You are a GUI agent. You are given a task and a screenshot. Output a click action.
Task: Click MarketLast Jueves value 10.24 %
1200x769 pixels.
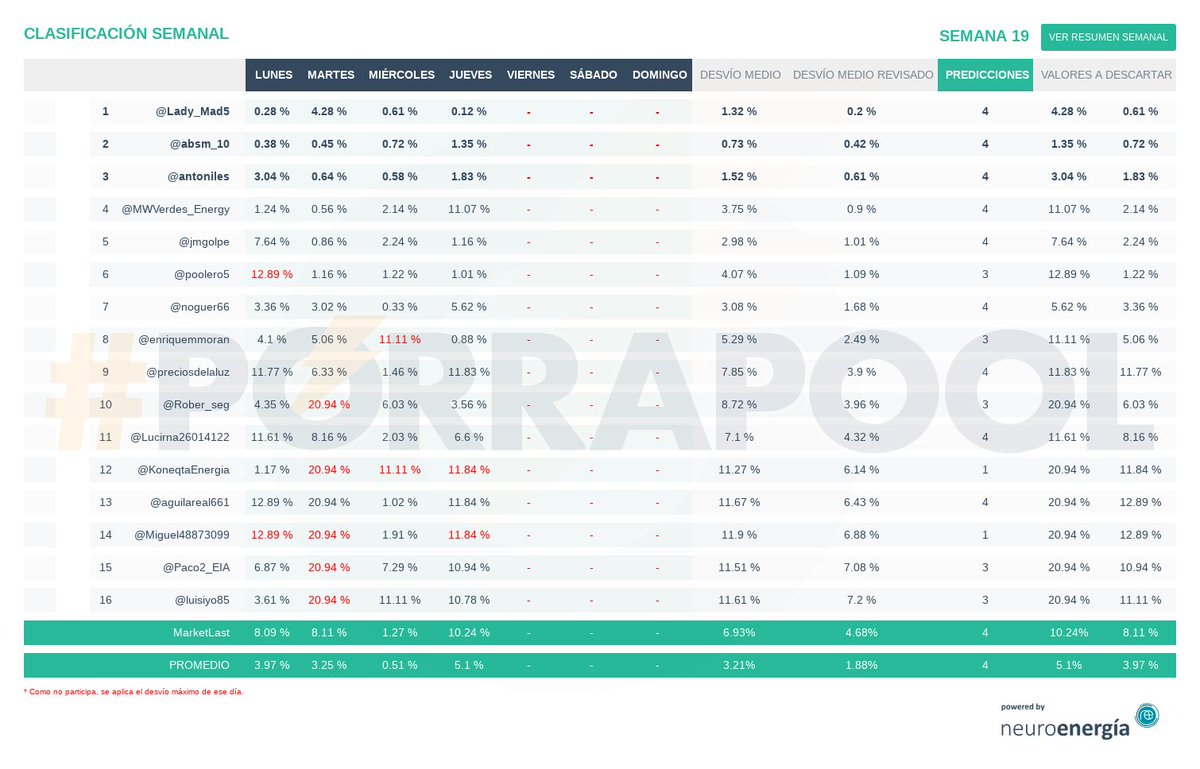point(470,632)
